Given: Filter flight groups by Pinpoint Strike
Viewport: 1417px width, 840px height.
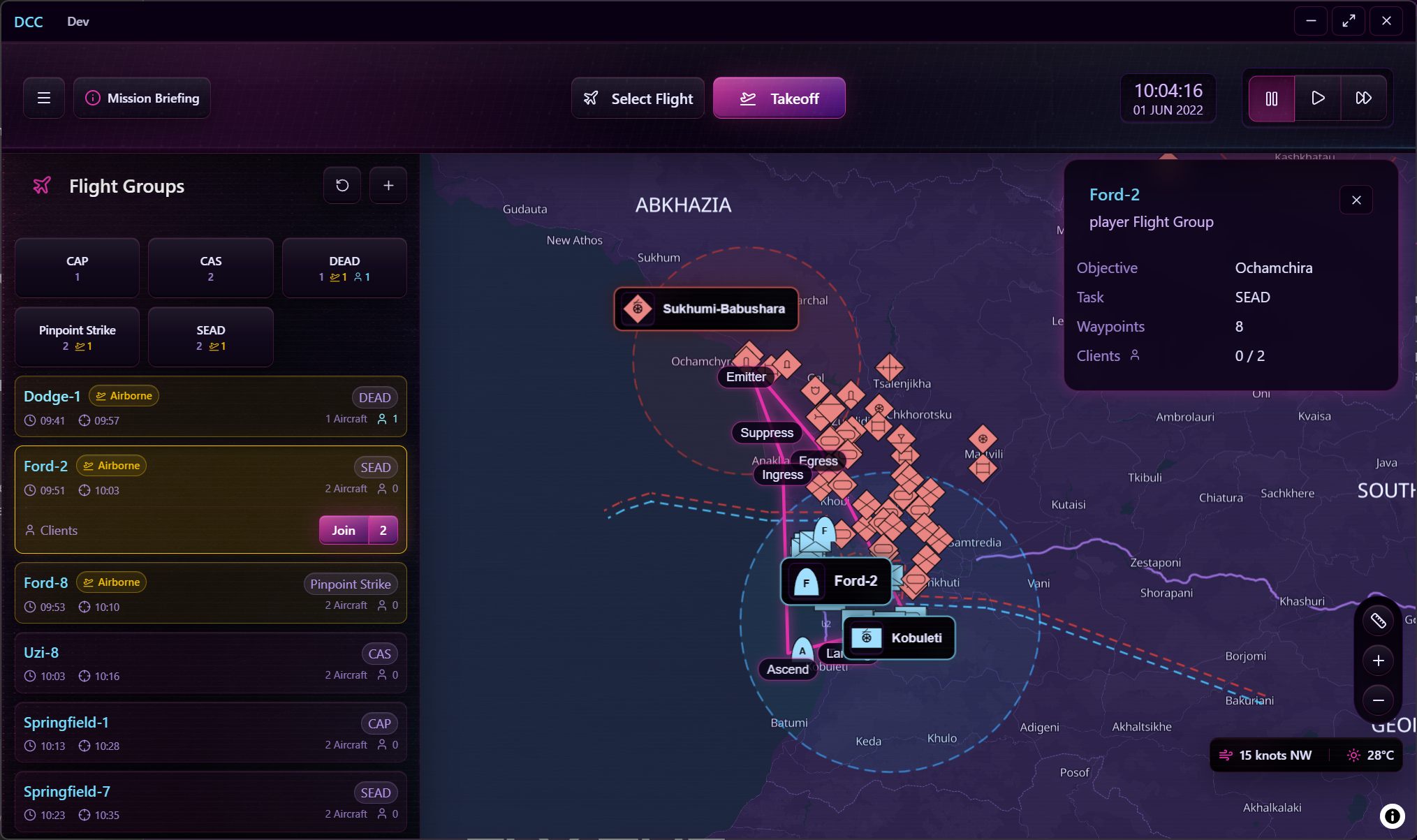Looking at the screenshot, I should [x=78, y=337].
